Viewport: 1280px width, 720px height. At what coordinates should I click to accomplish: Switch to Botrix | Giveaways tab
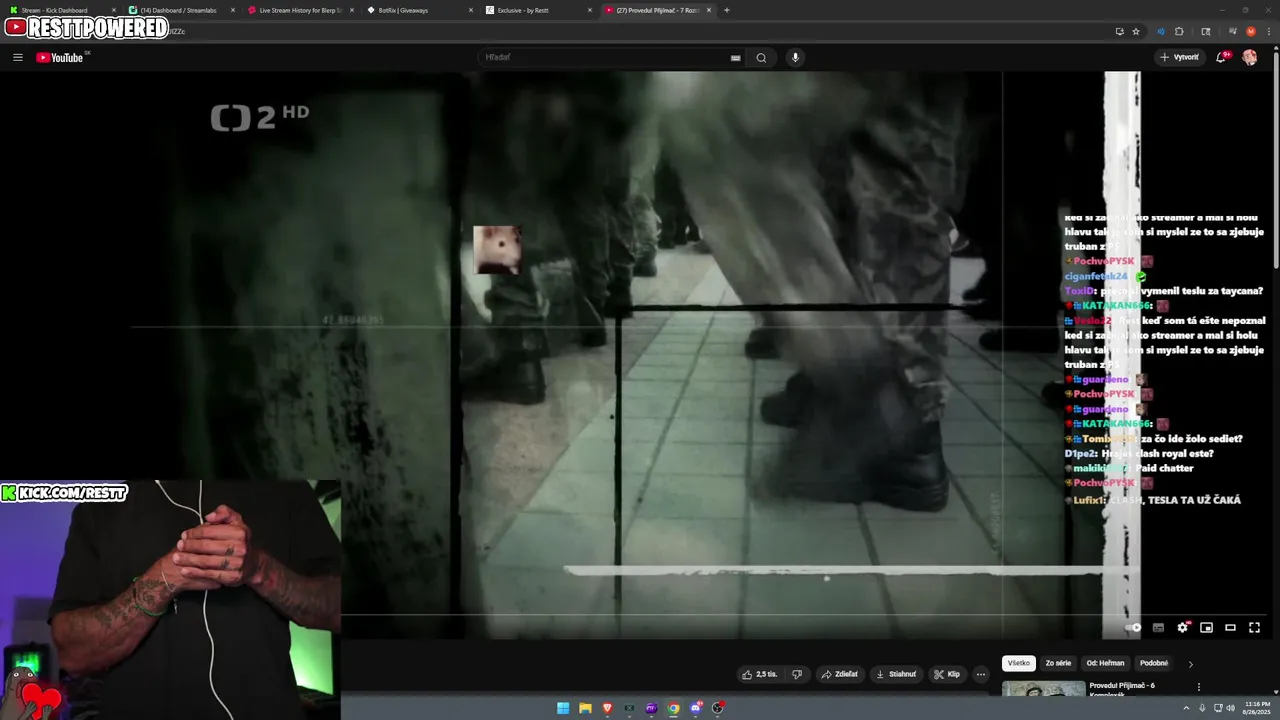418,10
